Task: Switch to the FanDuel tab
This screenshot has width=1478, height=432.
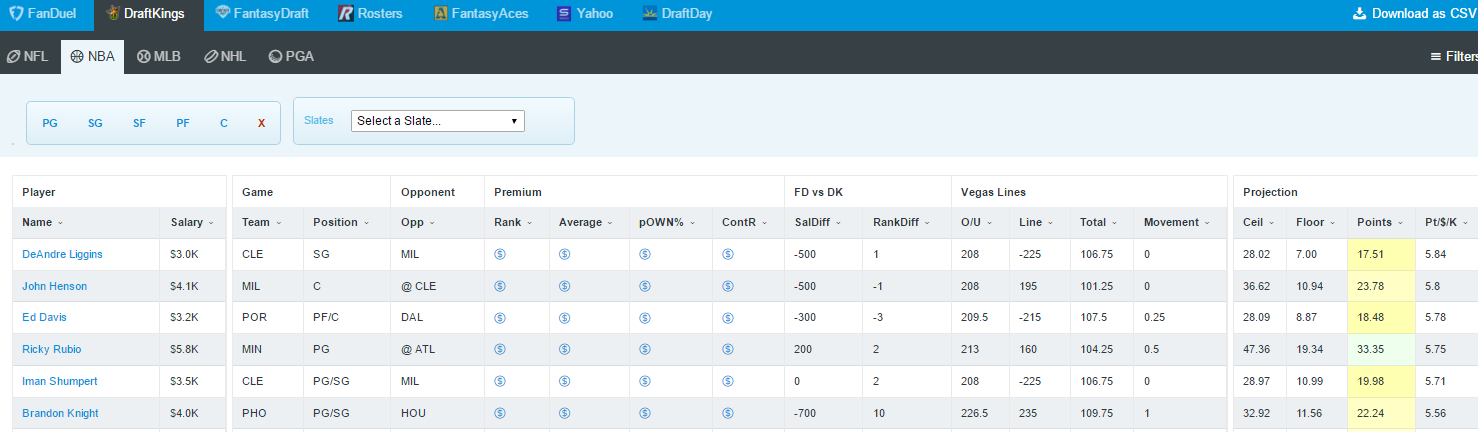Action: pyautogui.click(x=43, y=14)
